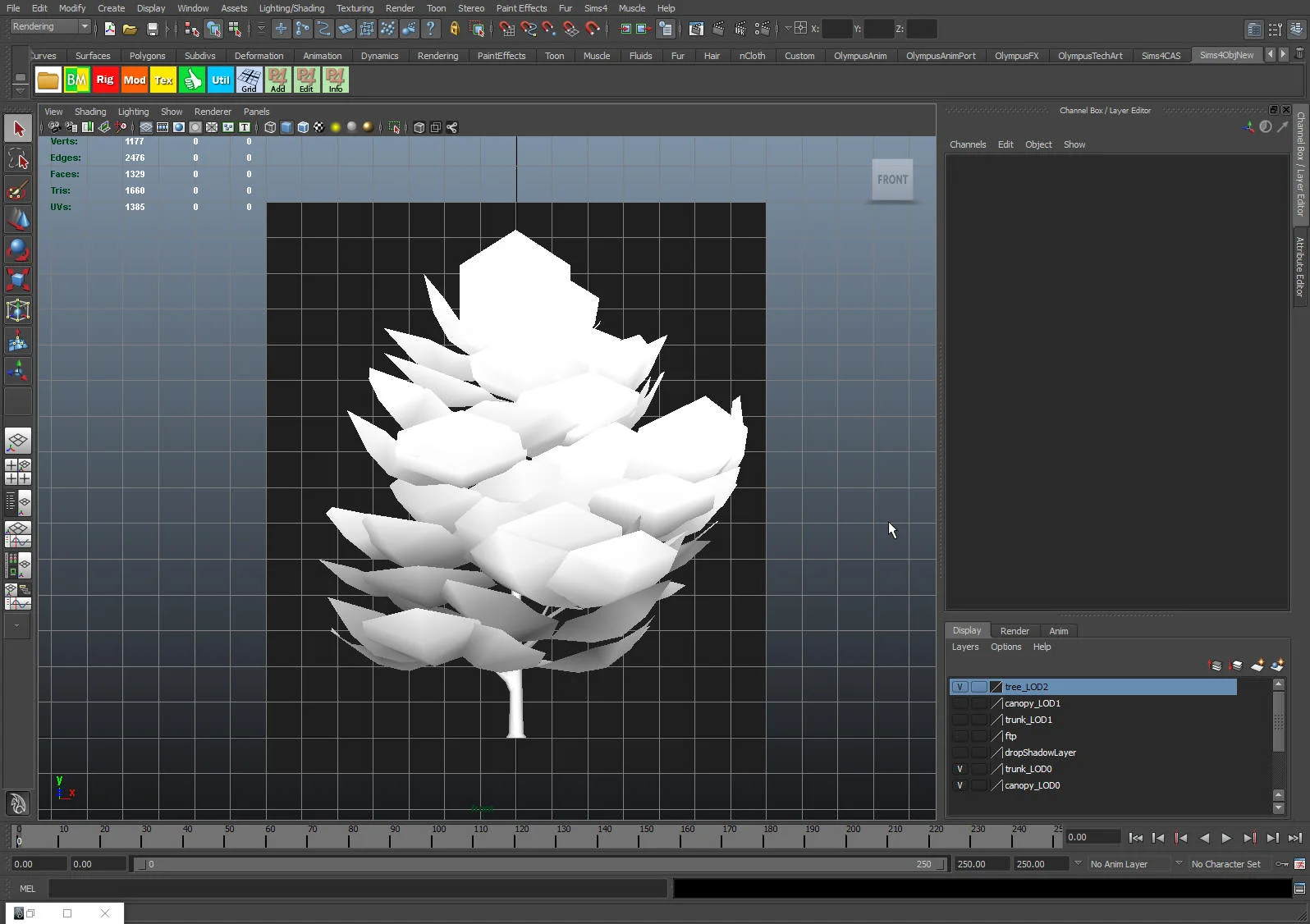Show the canopy_LOD1 layer
The height and width of the screenshot is (924, 1310).
[960, 703]
